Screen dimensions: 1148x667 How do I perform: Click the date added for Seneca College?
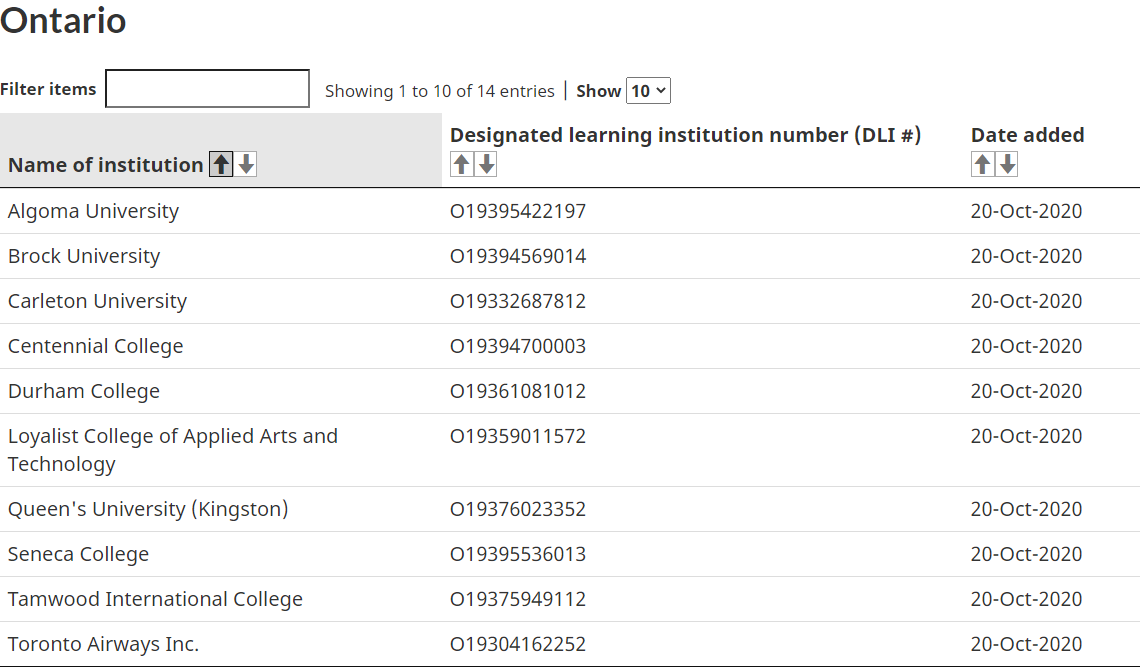1026,554
